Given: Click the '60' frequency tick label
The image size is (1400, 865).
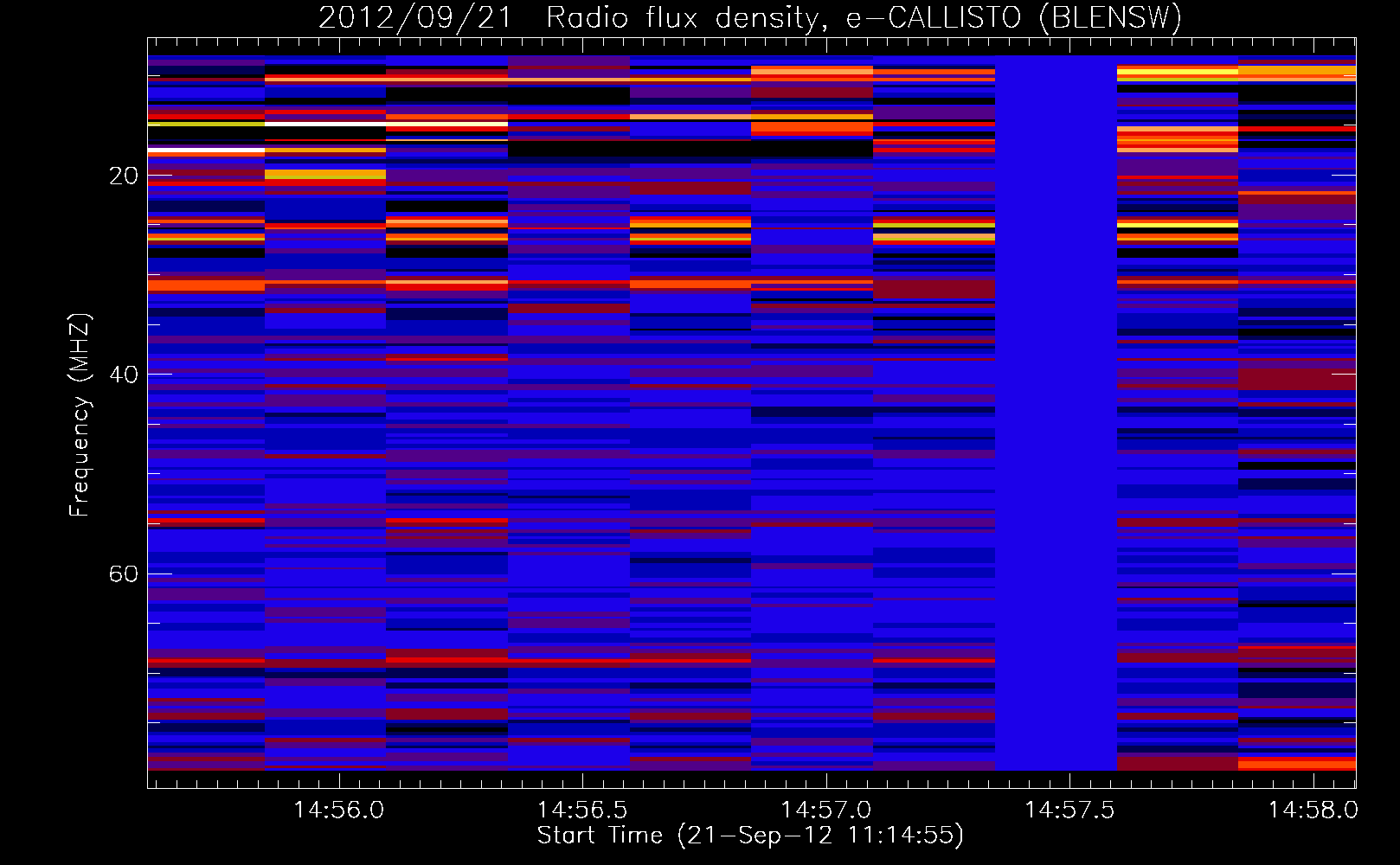Looking at the screenshot, I should [x=123, y=573].
